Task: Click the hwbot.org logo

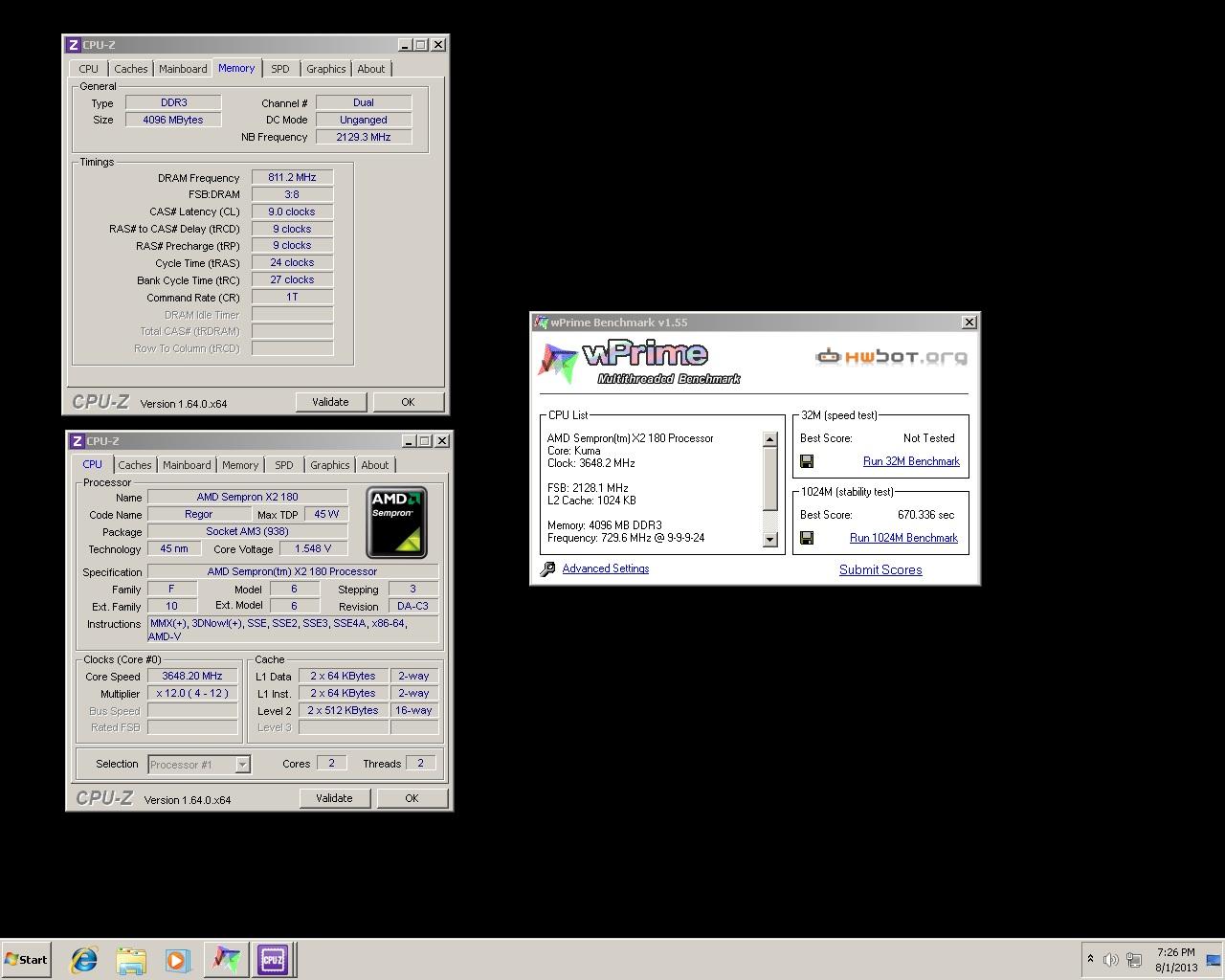Action: [891, 357]
